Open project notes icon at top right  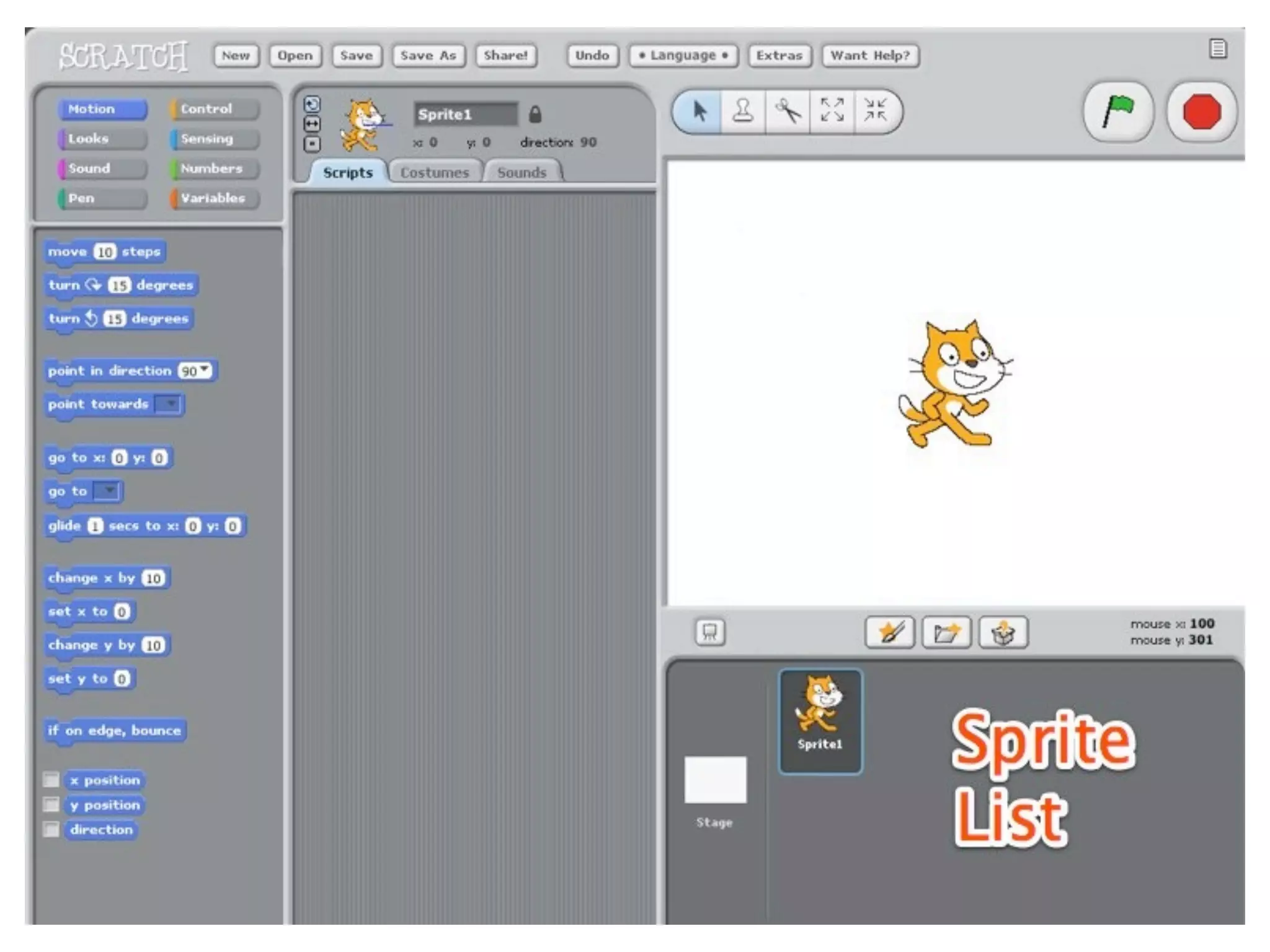click(x=1218, y=48)
